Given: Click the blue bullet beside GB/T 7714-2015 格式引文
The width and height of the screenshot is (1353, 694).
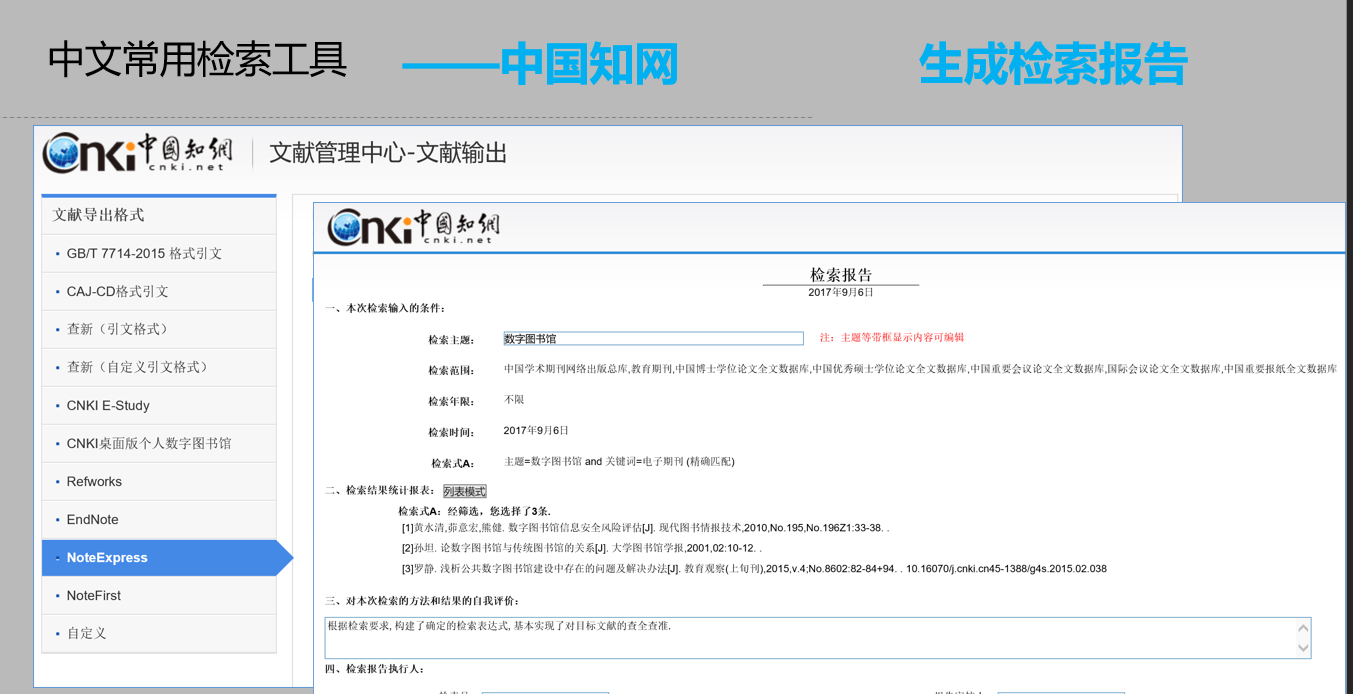Looking at the screenshot, I should [58, 253].
